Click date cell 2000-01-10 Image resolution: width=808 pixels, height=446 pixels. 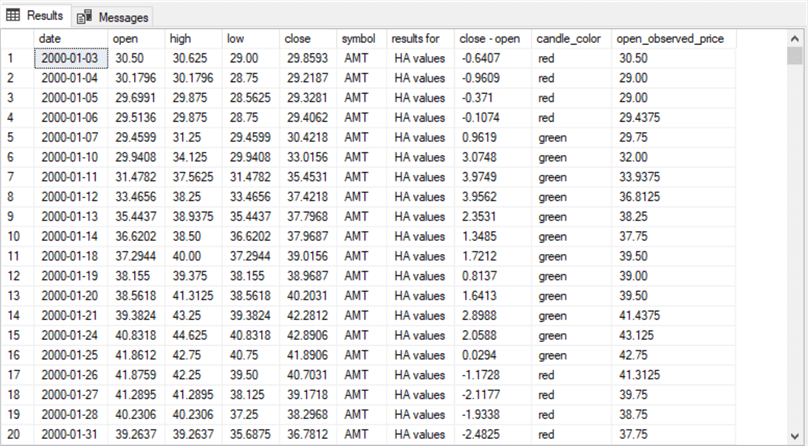coord(71,157)
